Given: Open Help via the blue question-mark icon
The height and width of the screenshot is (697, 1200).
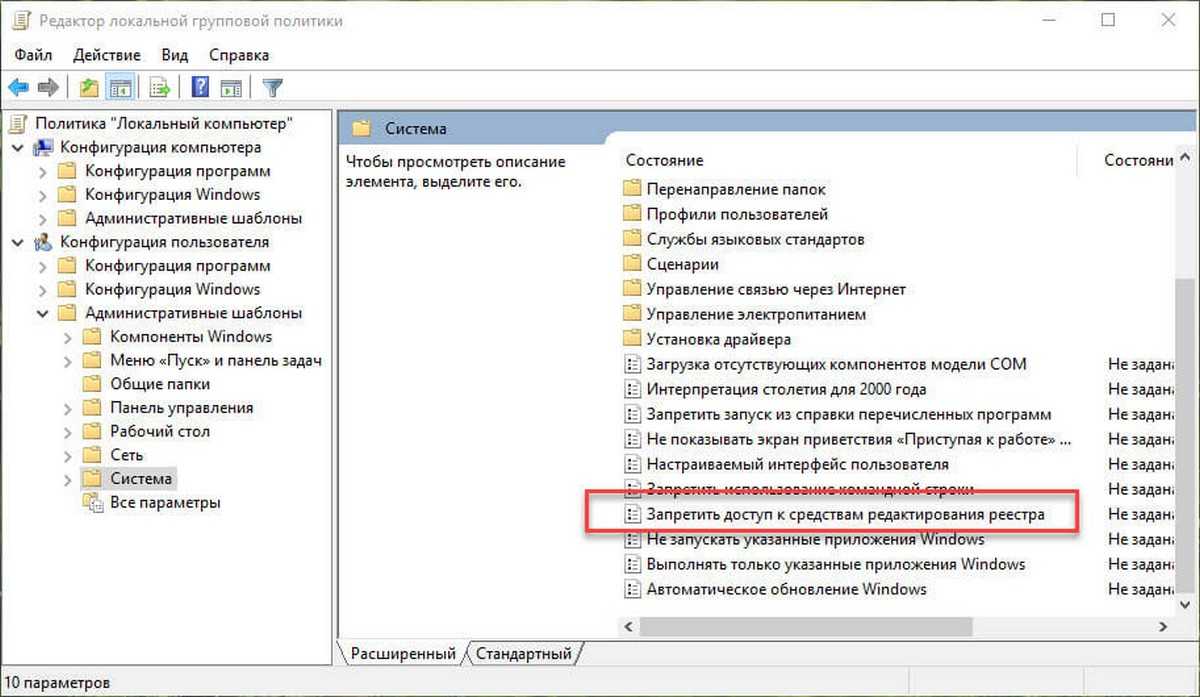Looking at the screenshot, I should (200, 88).
